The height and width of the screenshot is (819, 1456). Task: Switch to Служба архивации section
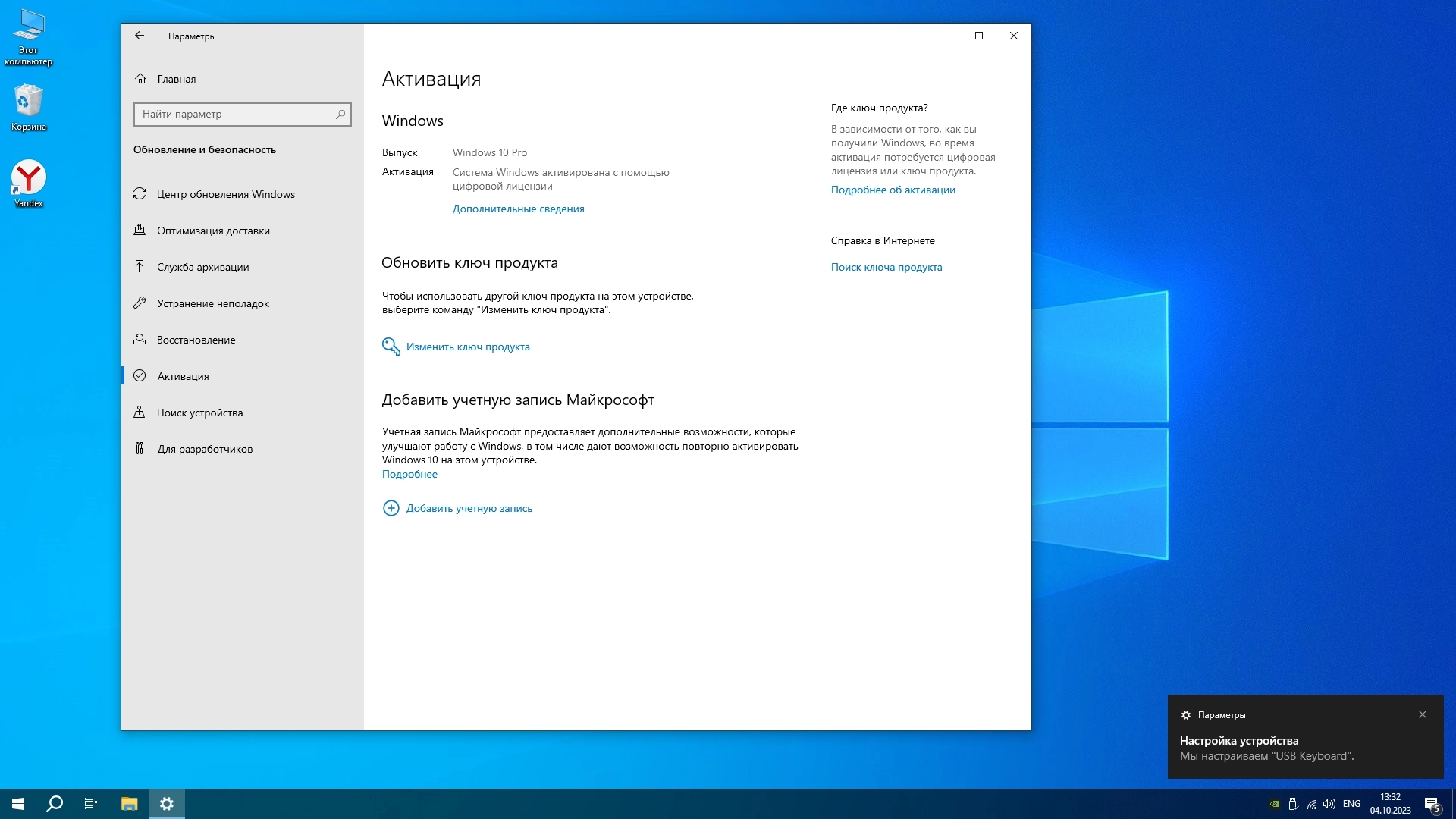202,267
